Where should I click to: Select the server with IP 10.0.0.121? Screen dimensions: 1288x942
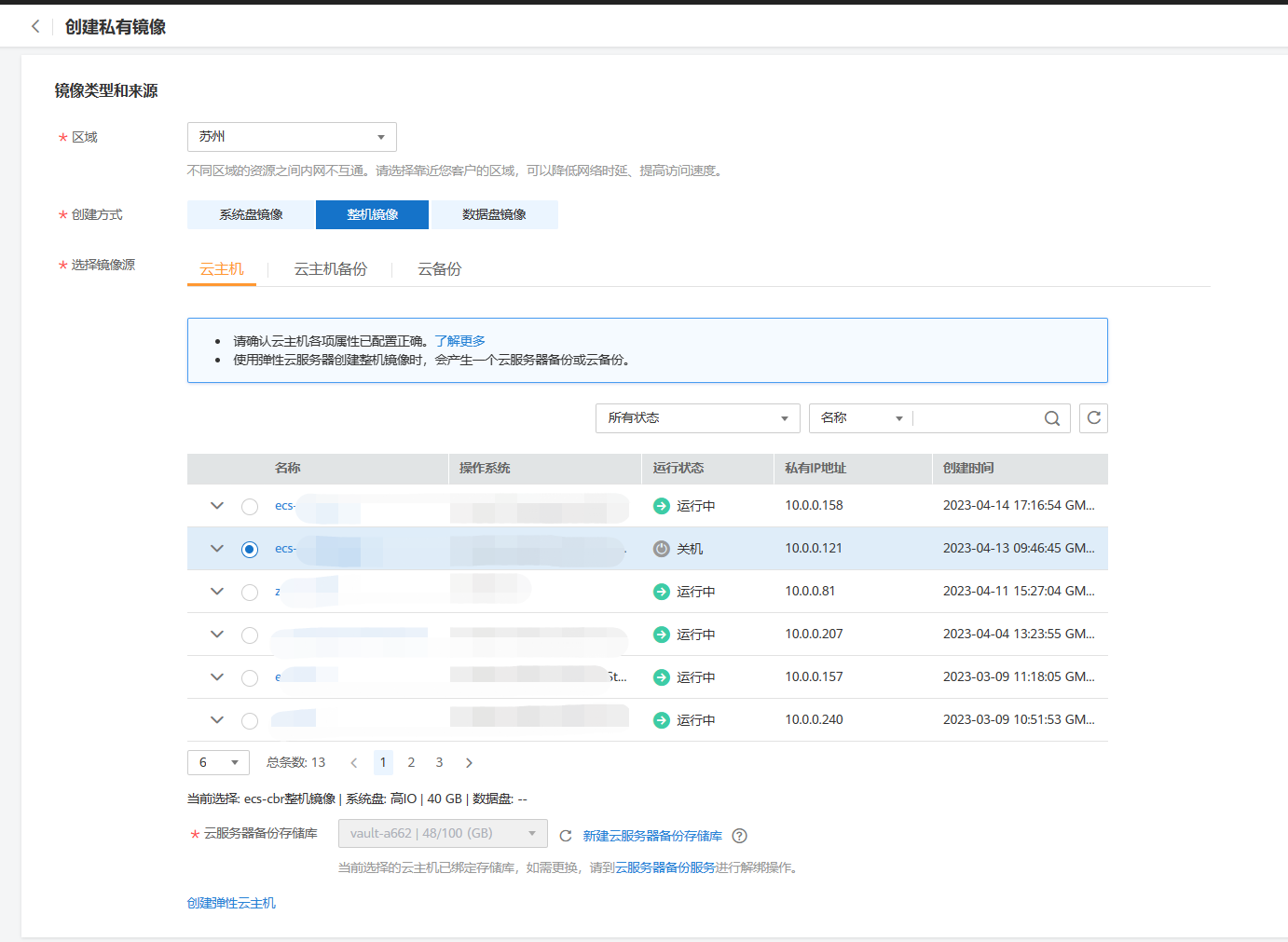pyautogui.click(x=250, y=550)
